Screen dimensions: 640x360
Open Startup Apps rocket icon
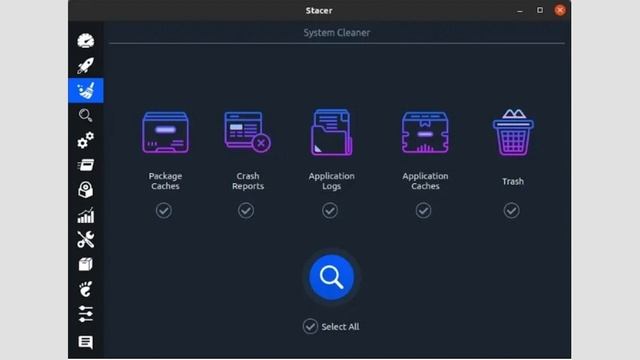(86, 66)
